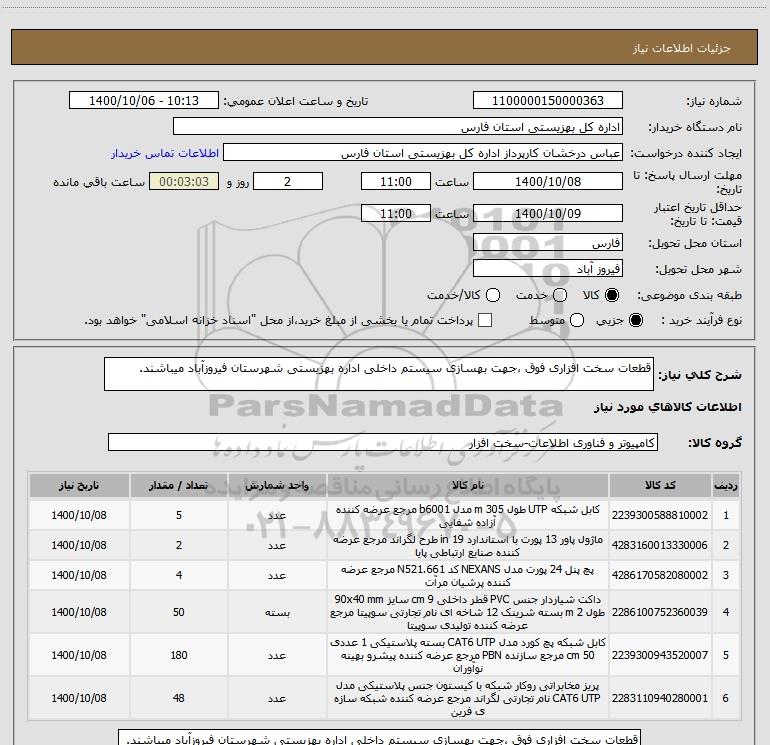Screen dimensions: 770x745
Task: Click the response deadline date 1400/10/08 field
Action: pyautogui.click(x=548, y=181)
